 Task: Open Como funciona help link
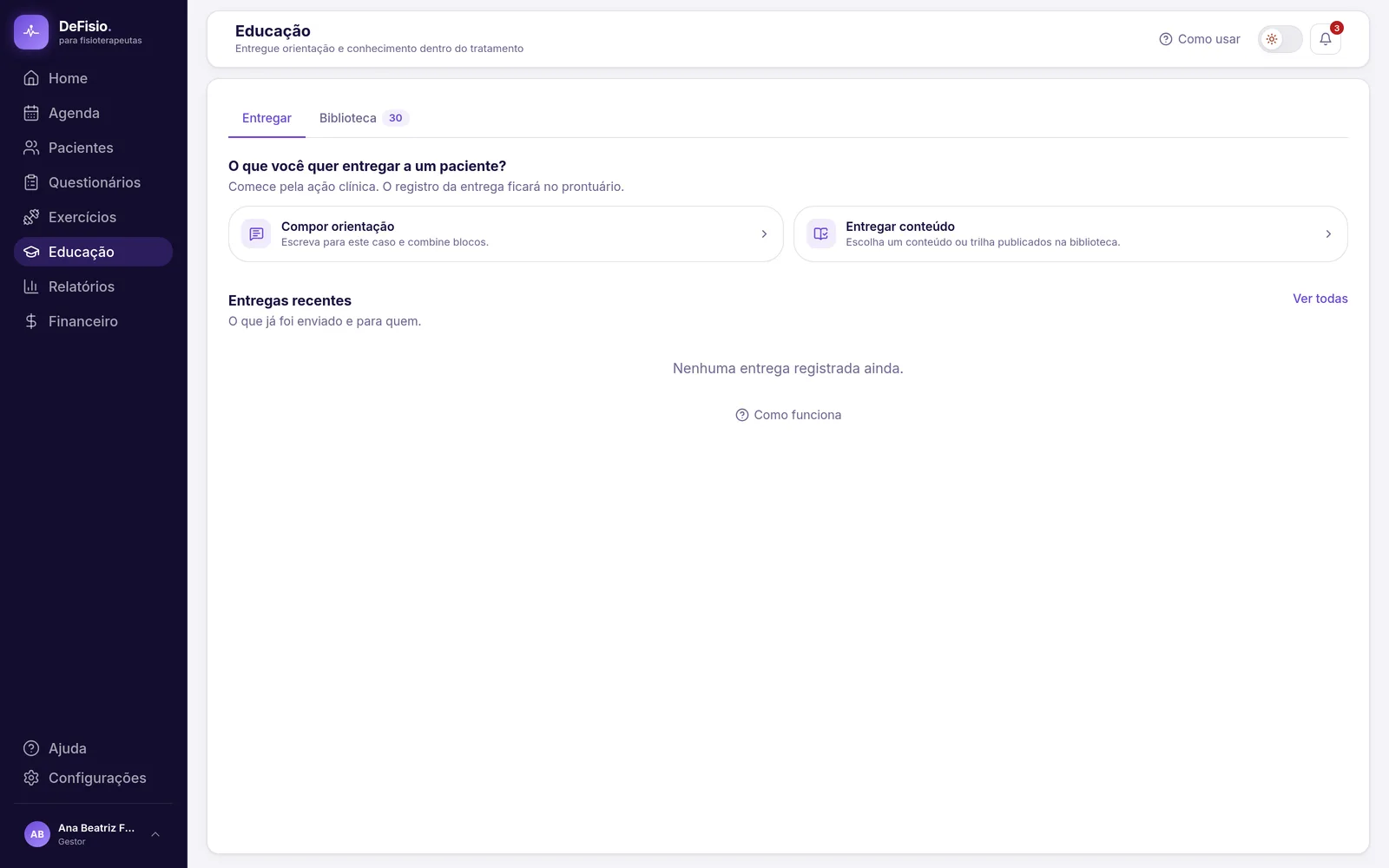click(788, 415)
